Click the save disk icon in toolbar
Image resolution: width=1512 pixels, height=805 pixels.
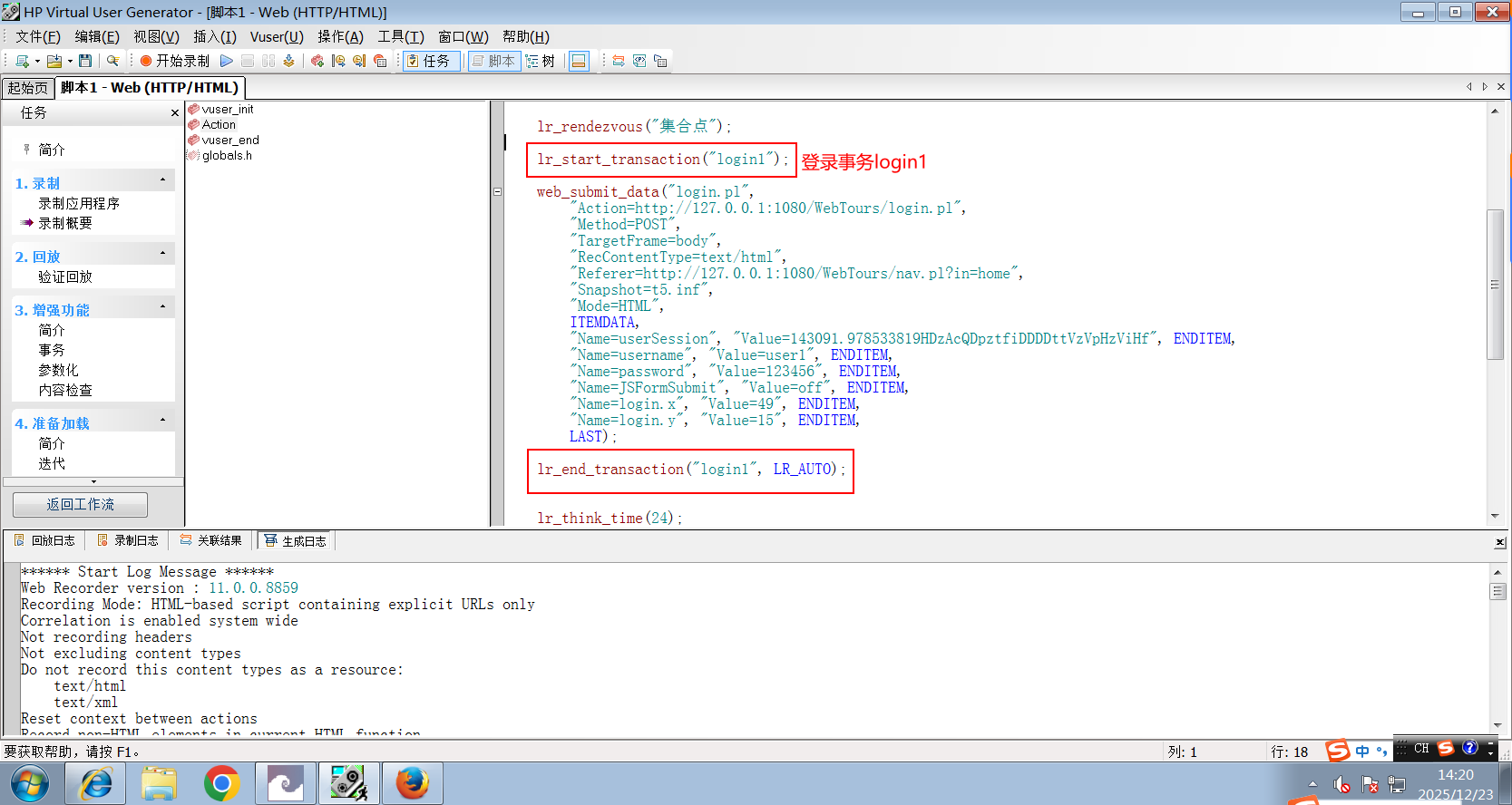coord(85,61)
